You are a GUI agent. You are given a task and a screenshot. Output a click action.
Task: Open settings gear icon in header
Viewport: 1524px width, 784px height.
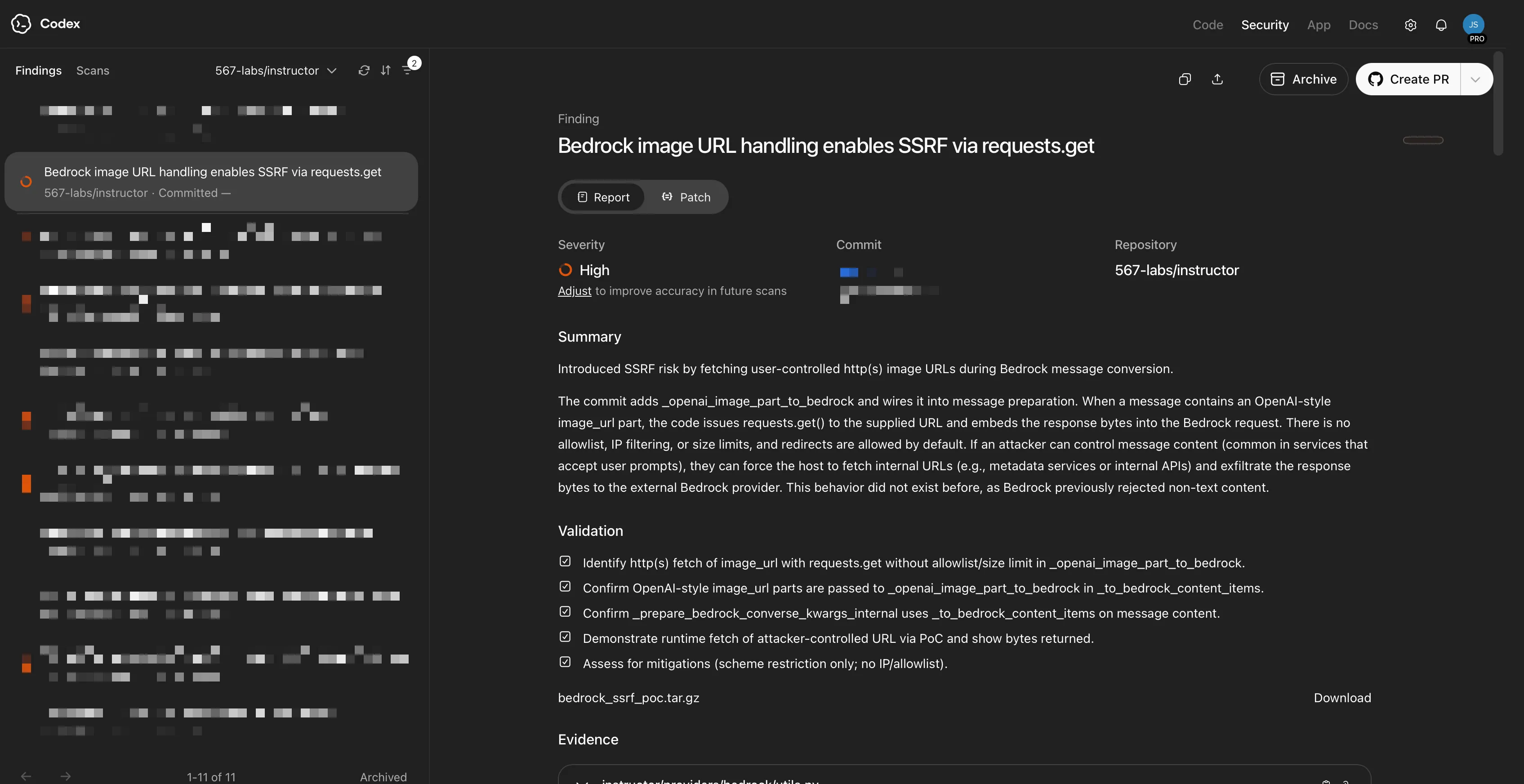click(1410, 25)
